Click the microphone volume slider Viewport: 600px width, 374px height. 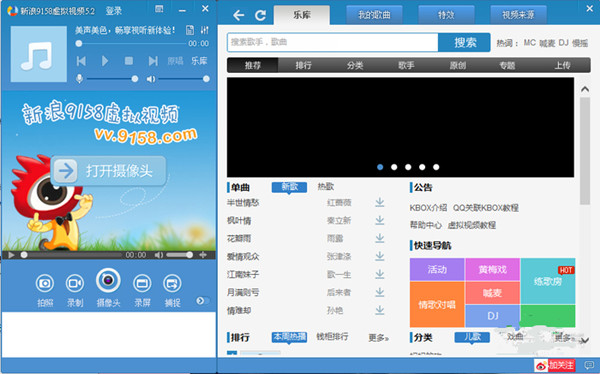(x=111, y=79)
